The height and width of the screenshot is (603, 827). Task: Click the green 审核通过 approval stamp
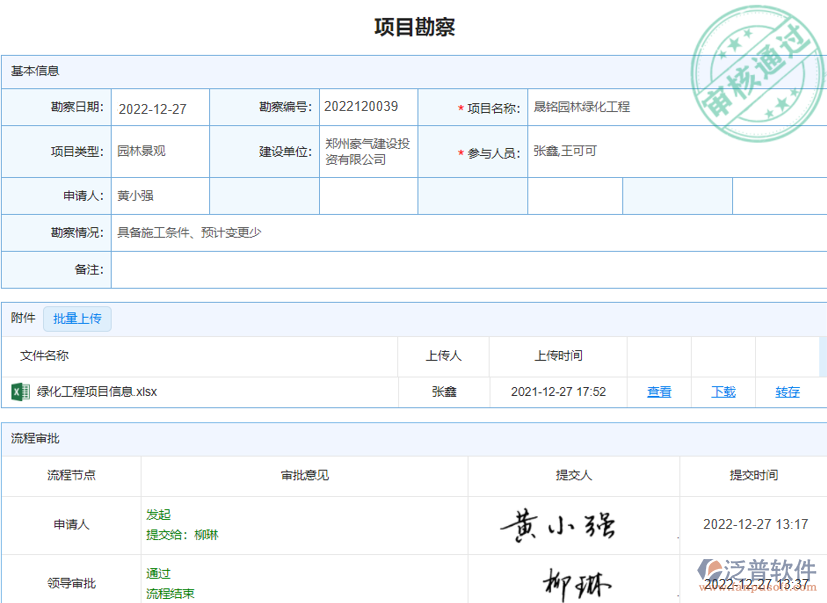click(754, 76)
